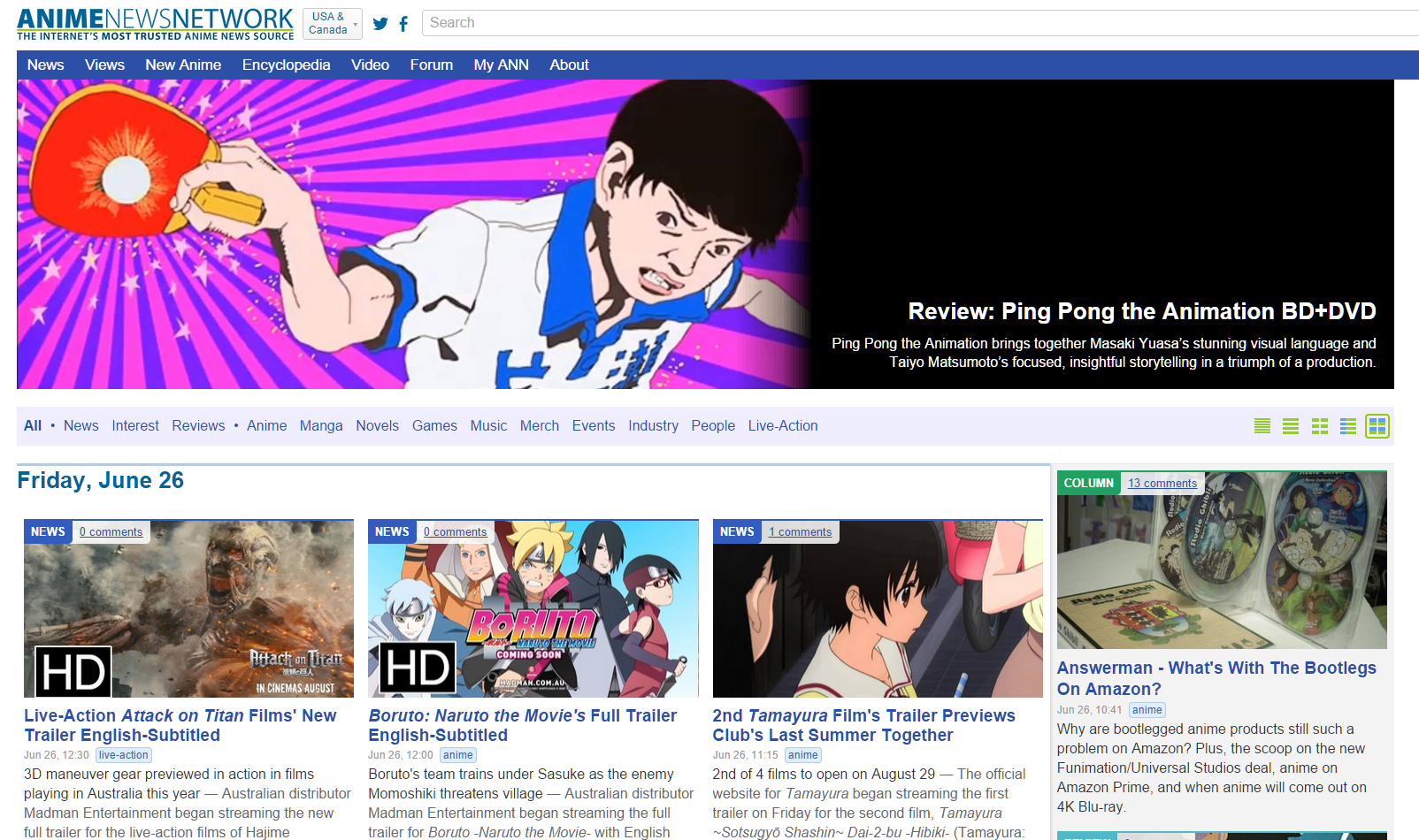Click the Ping Pong banner artwork
Image resolution: width=1419 pixels, height=840 pixels.
413,234
